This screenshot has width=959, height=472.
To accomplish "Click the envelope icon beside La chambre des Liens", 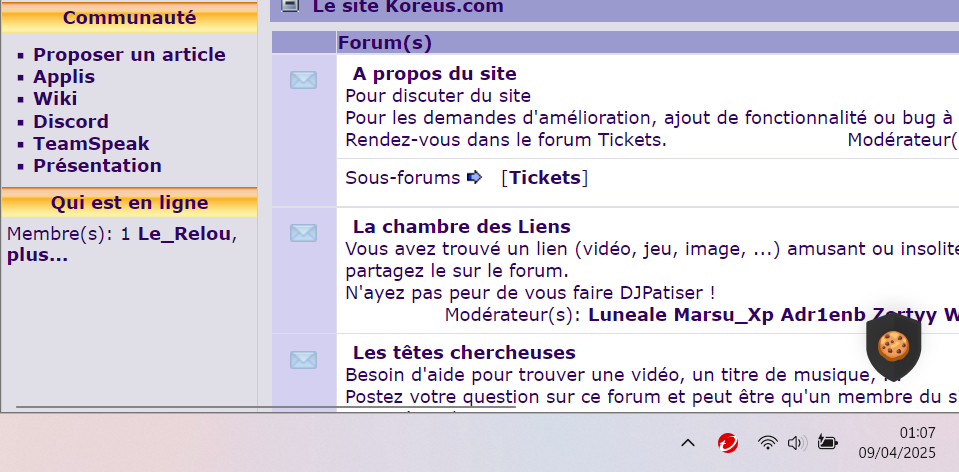I will tap(303, 233).
